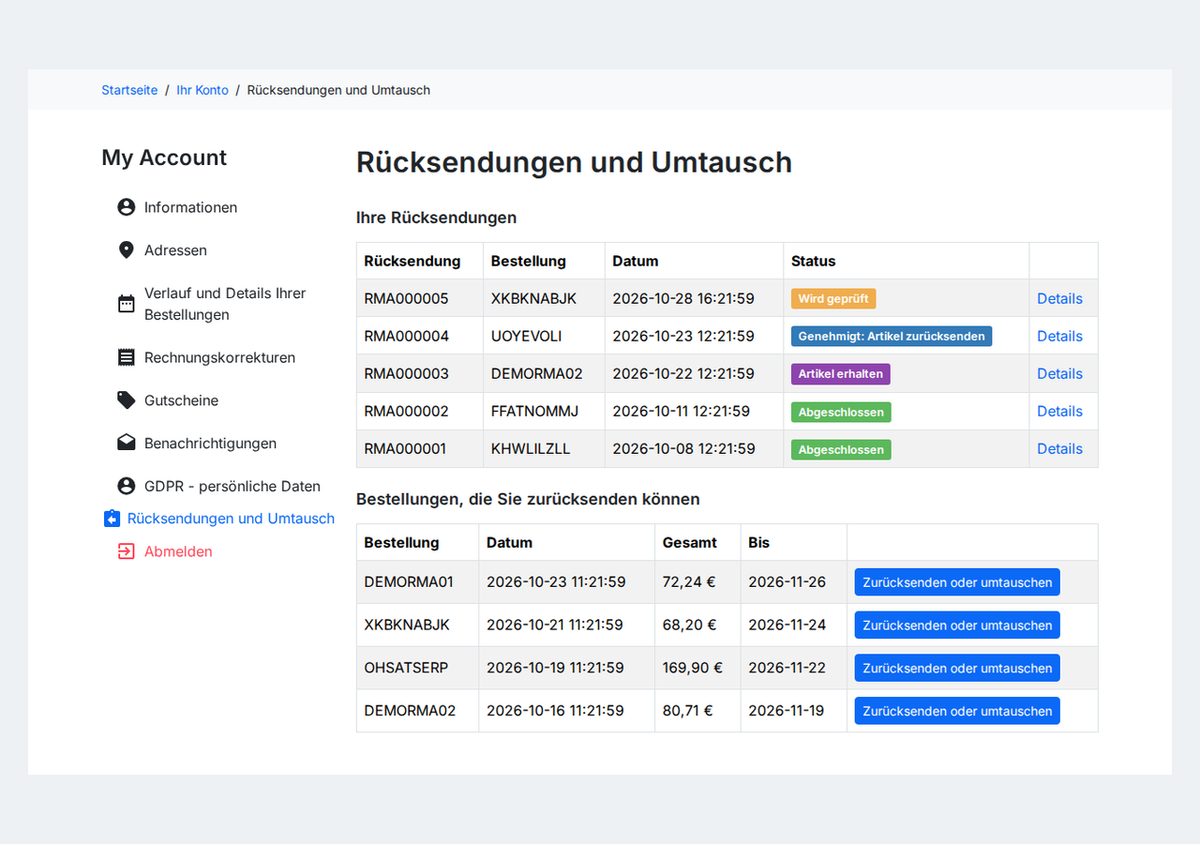
Task: Click the deadline 2026-11-26
Action: tap(787, 582)
